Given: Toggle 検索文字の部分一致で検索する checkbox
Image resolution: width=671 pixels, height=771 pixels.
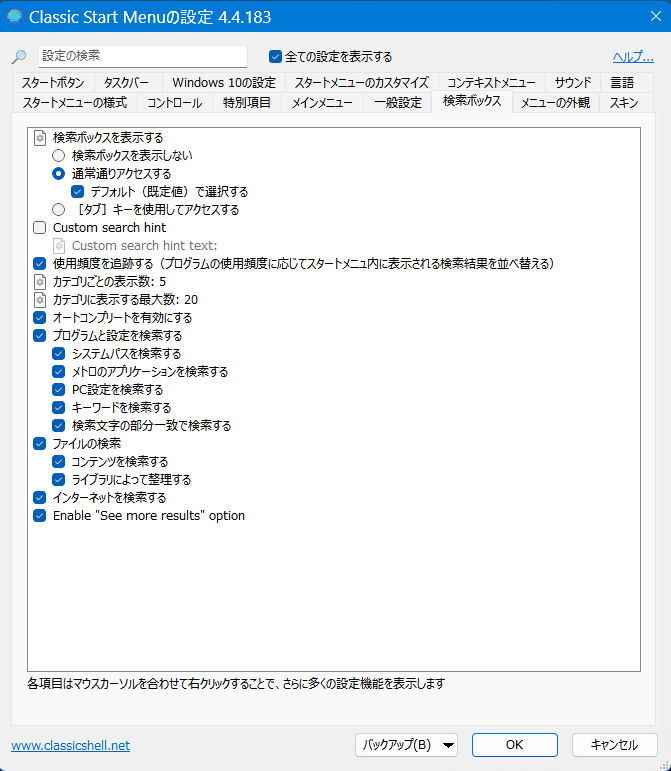Looking at the screenshot, I should click(x=58, y=426).
